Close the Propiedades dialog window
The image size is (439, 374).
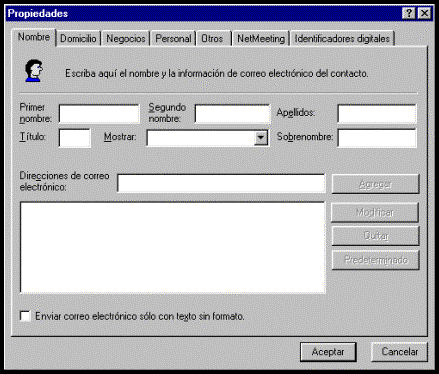[424, 13]
